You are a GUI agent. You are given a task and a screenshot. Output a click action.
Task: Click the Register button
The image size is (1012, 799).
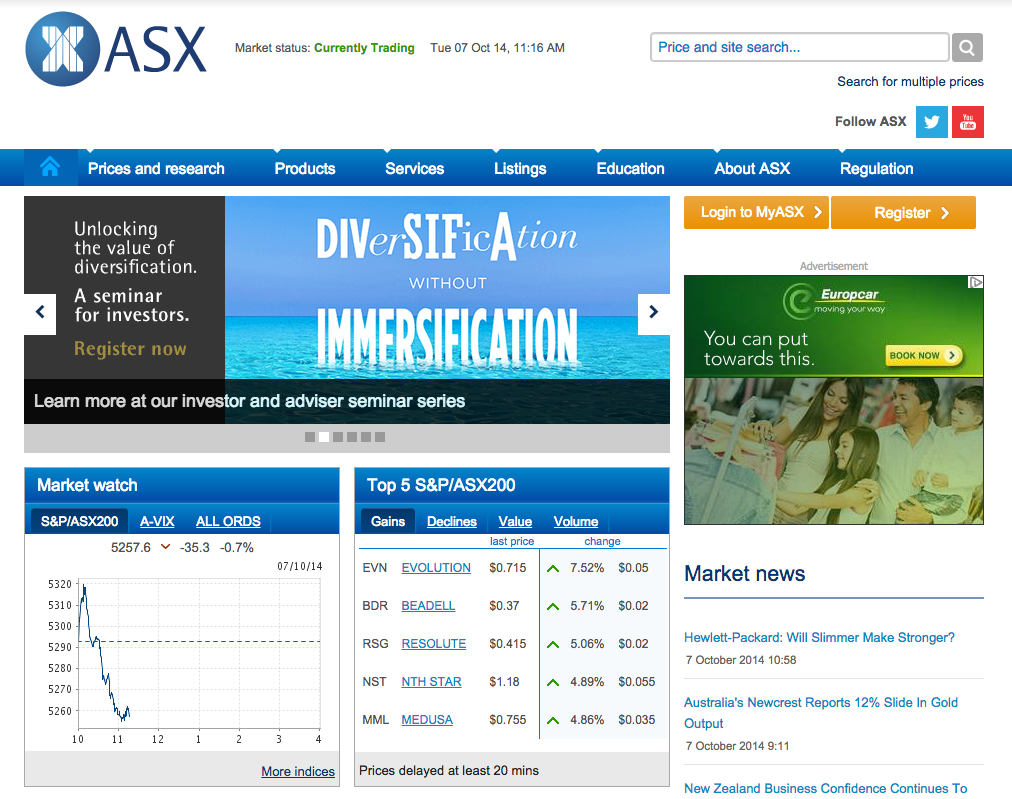click(903, 212)
